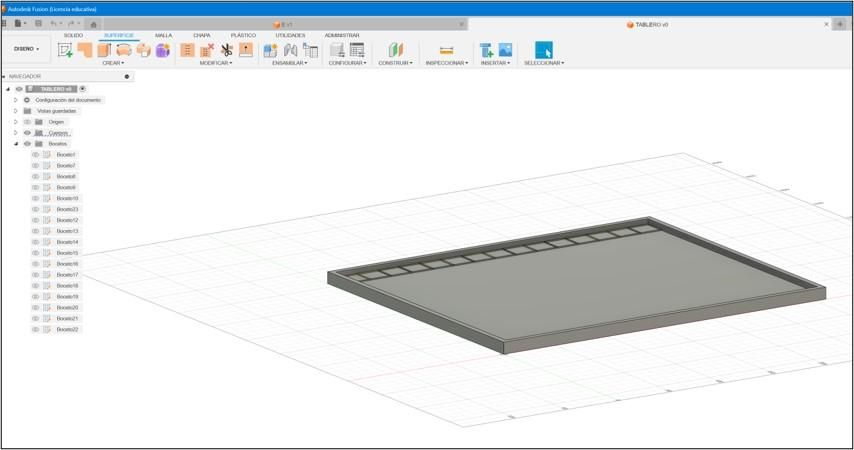Toggle visibility eye of Bocetos folder

click(27, 144)
